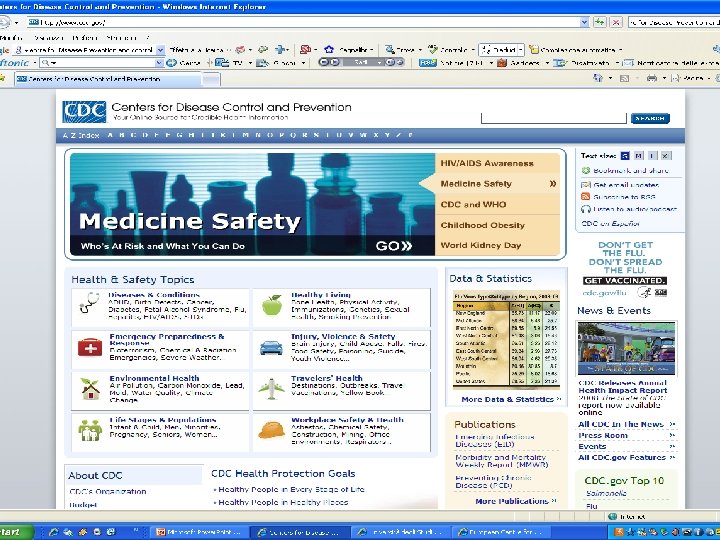Click the Data & Statistics flu table thumbnail
720x540 pixels.
tap(506, 340)
